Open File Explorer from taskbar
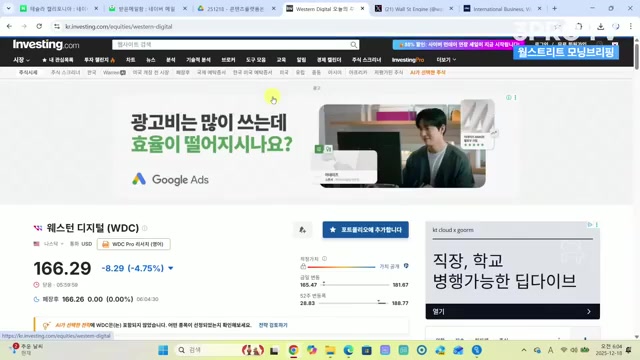Viewport: 640px width, 360px height. pyautogui.click(x=330, y=350)
